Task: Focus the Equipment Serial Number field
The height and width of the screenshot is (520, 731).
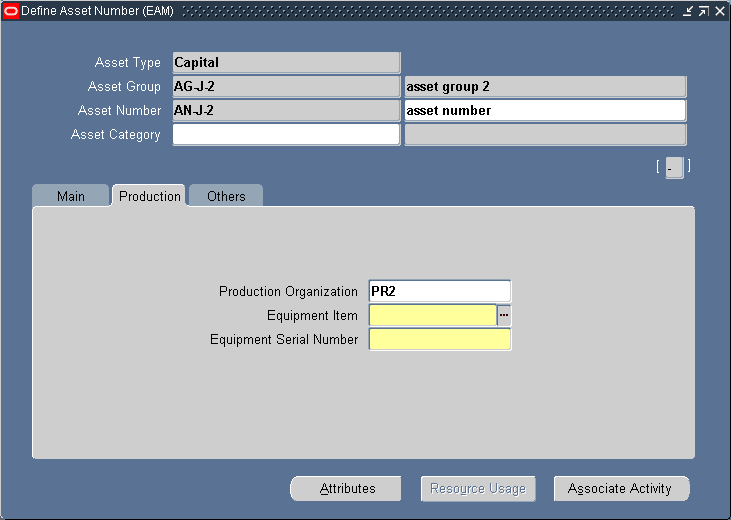Action: (440, 340)
